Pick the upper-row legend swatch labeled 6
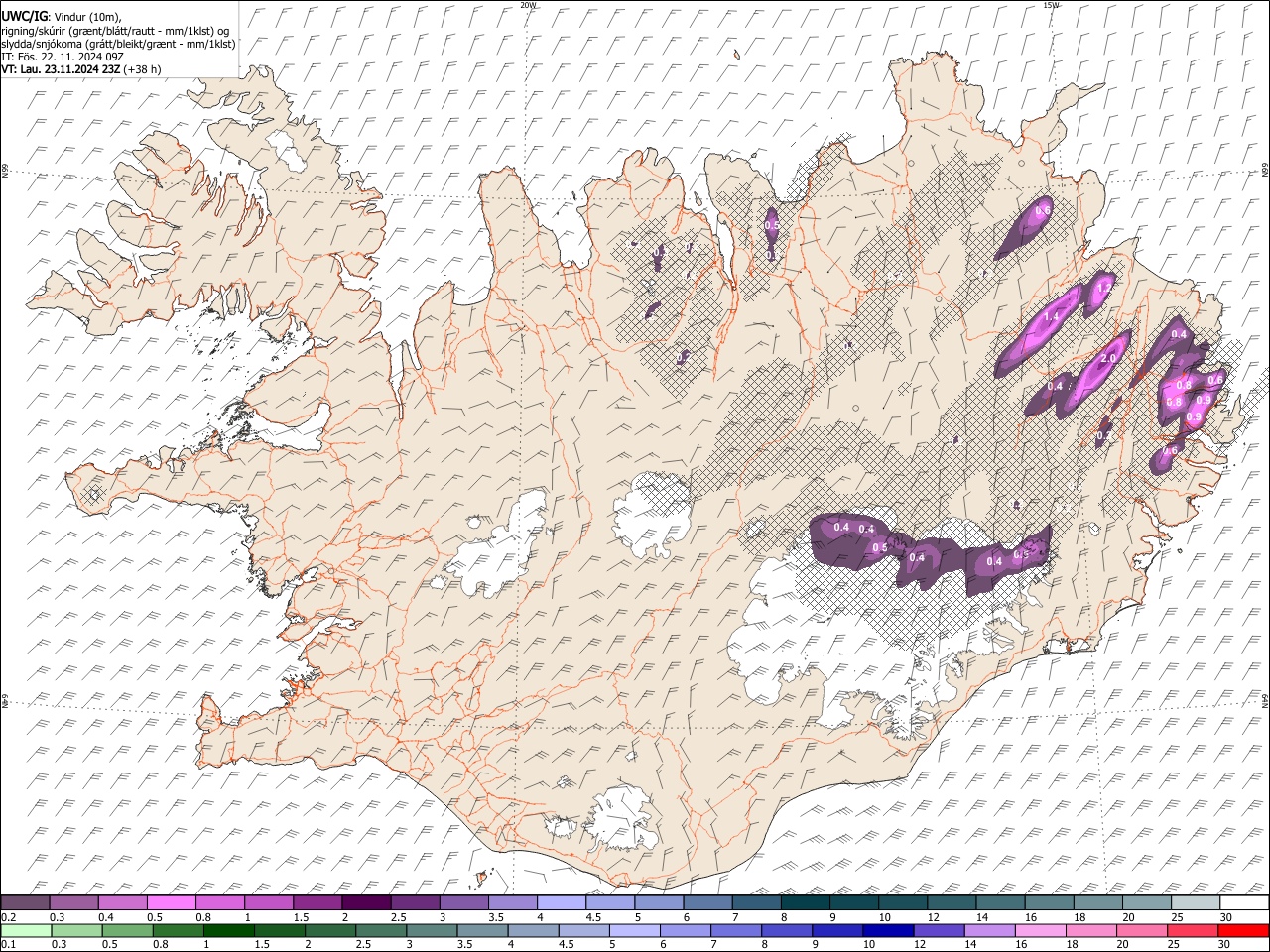This screenshot has width=1270, height=952. [707, 903]
